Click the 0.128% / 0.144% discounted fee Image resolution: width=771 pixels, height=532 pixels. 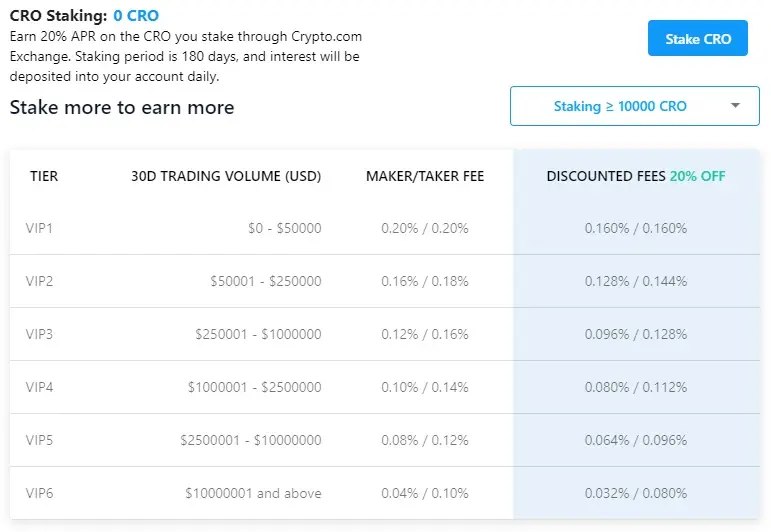(x=636, y=281)
